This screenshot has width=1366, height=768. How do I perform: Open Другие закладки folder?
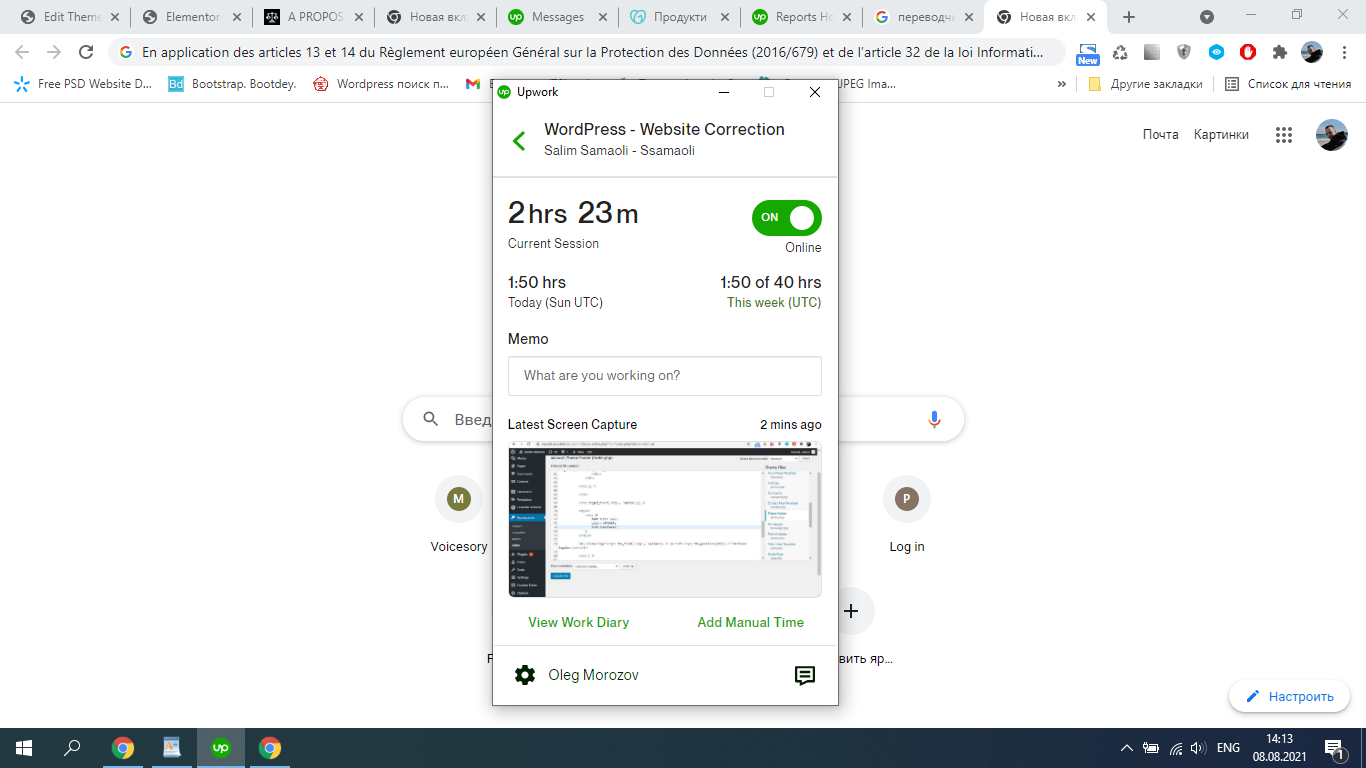pyautogui.click(x=1145, y=84)
